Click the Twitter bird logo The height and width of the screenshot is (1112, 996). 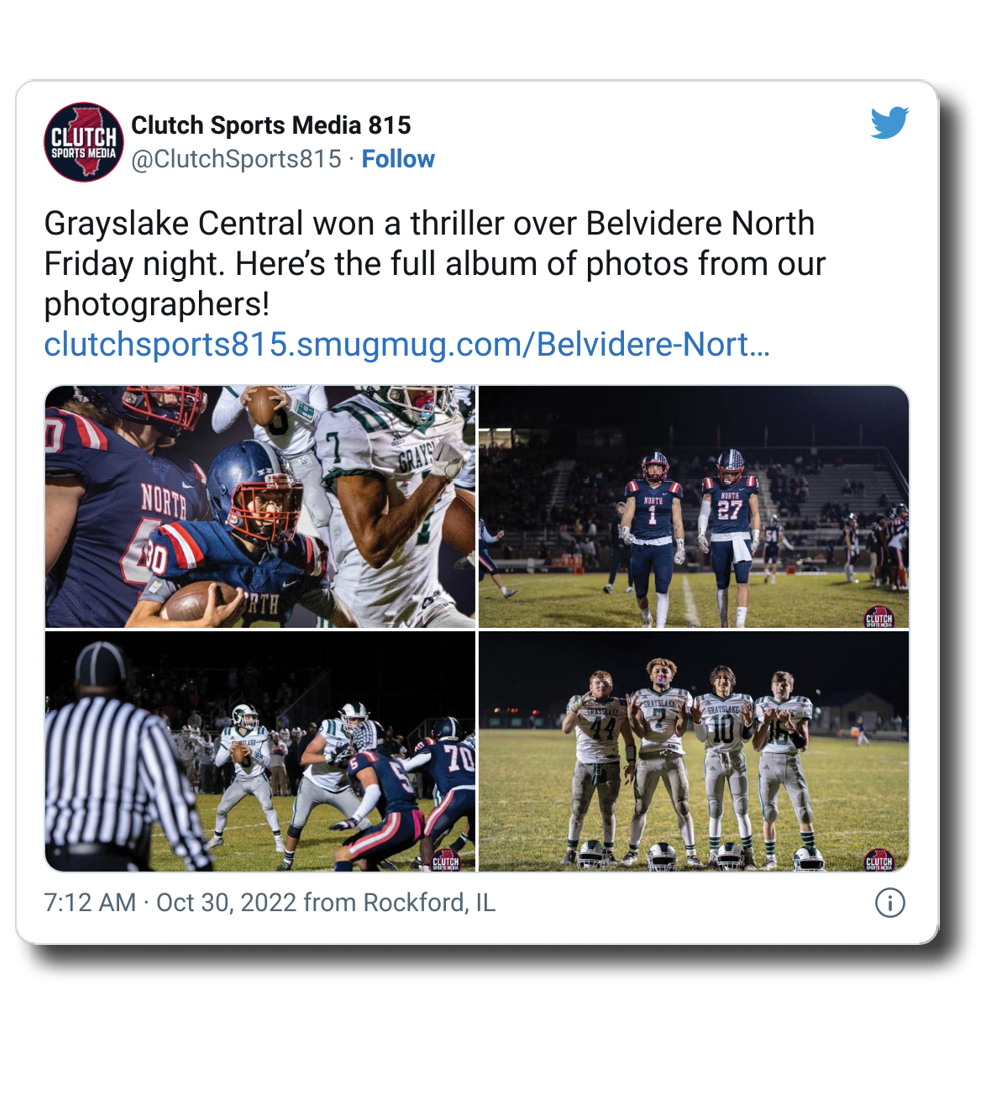[890, 123]
